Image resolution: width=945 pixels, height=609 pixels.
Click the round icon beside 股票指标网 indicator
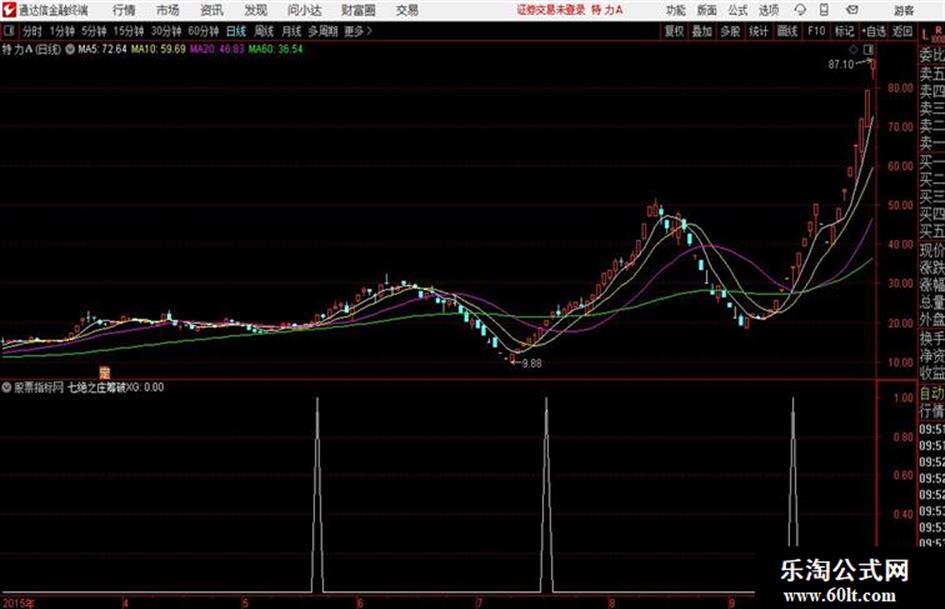point(7,387)
